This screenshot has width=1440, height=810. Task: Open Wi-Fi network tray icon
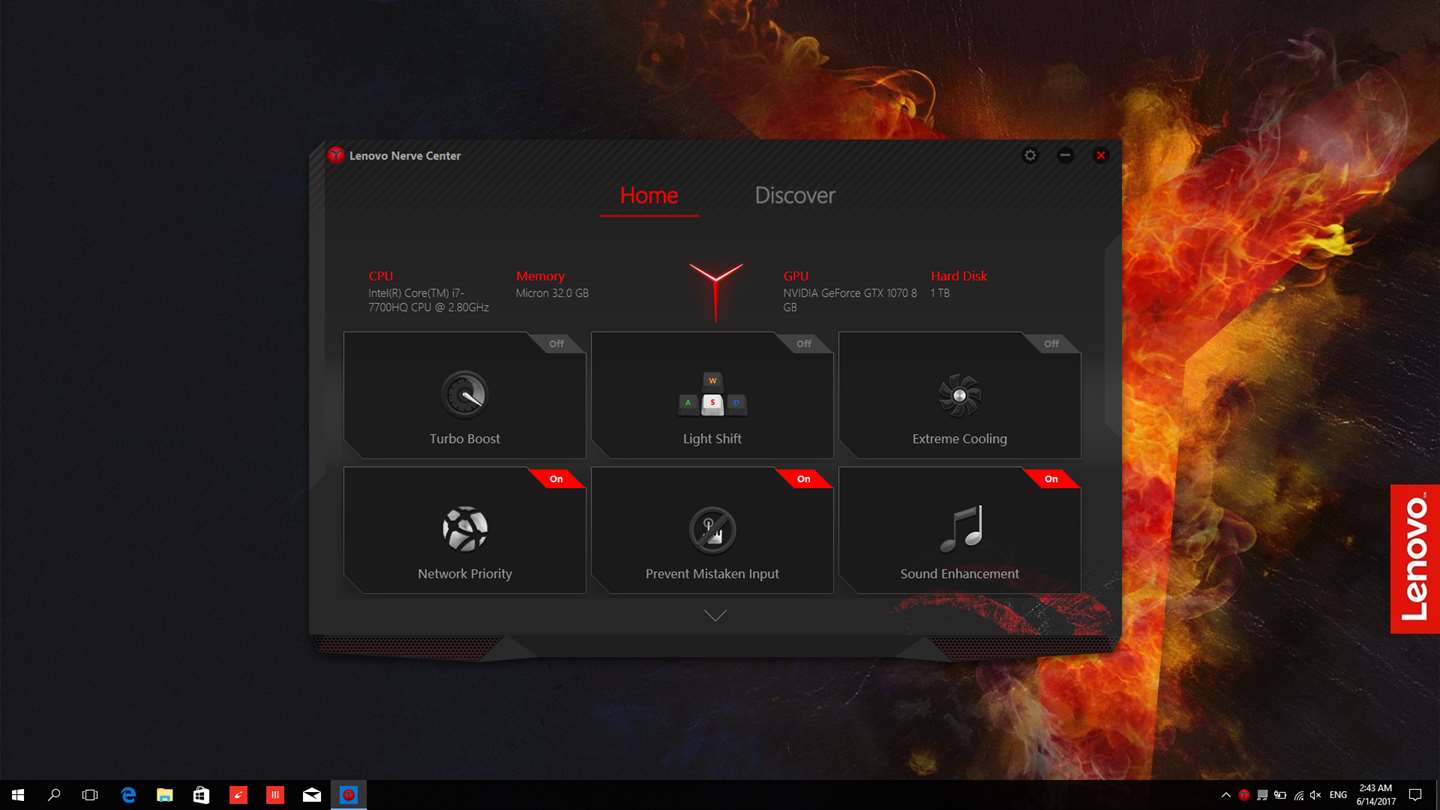(x=1298, y=795)
